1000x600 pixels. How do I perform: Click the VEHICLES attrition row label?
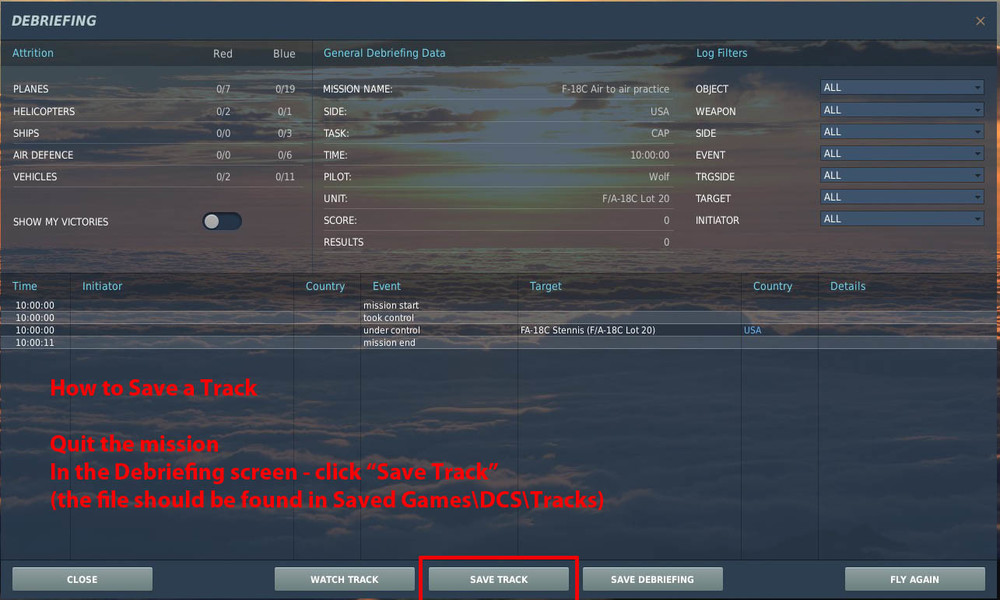[35, 177]
